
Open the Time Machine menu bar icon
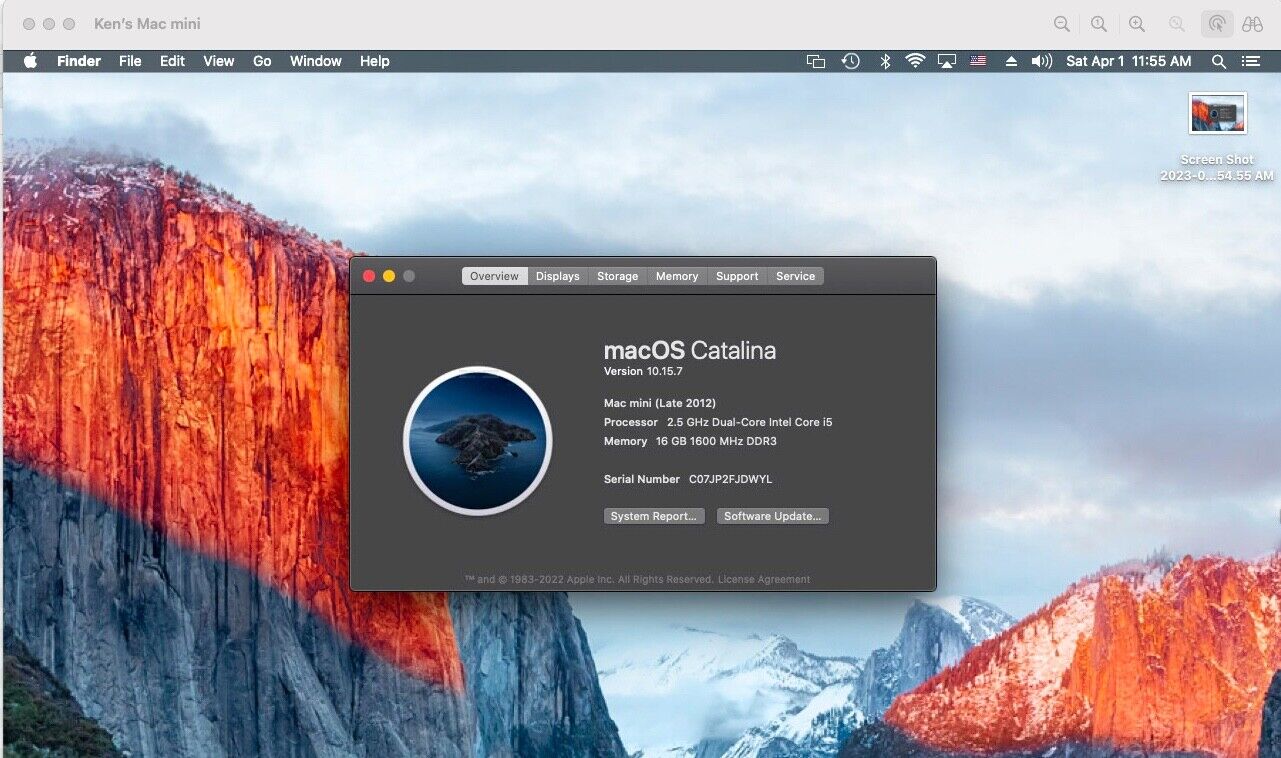click(850, 61)
